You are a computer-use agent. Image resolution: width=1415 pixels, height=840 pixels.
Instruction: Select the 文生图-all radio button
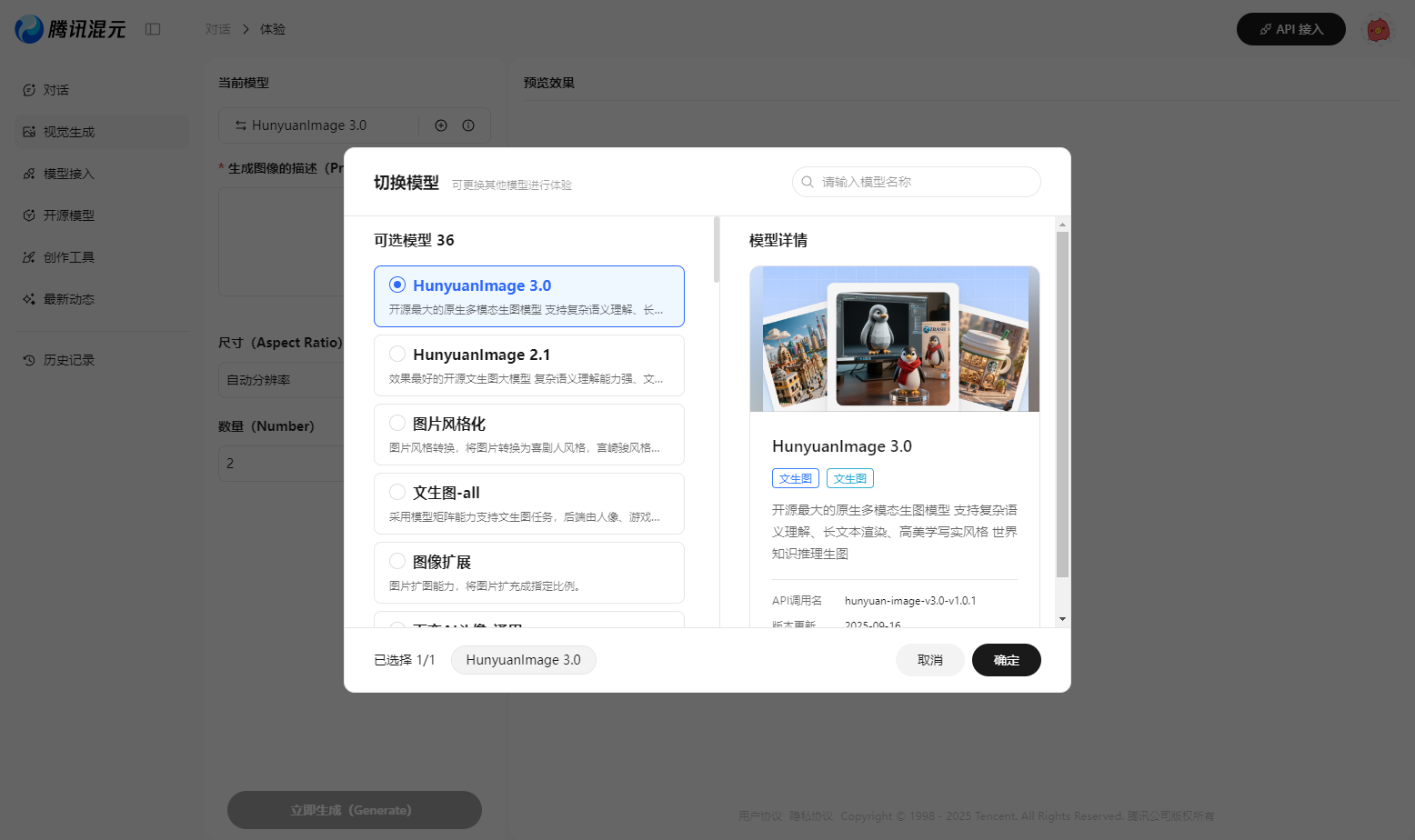[397, 492]
